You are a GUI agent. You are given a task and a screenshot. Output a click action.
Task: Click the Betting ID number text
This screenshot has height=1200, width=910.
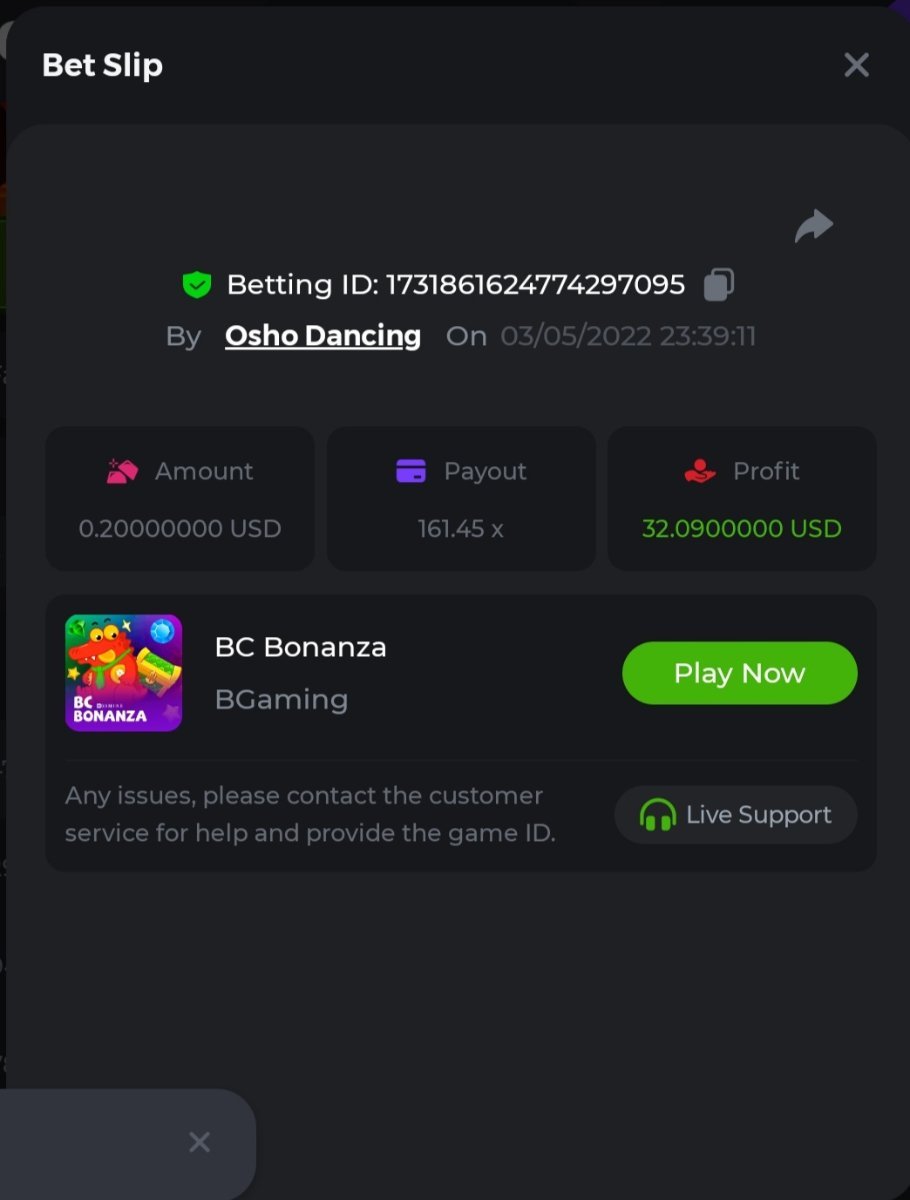535,285
